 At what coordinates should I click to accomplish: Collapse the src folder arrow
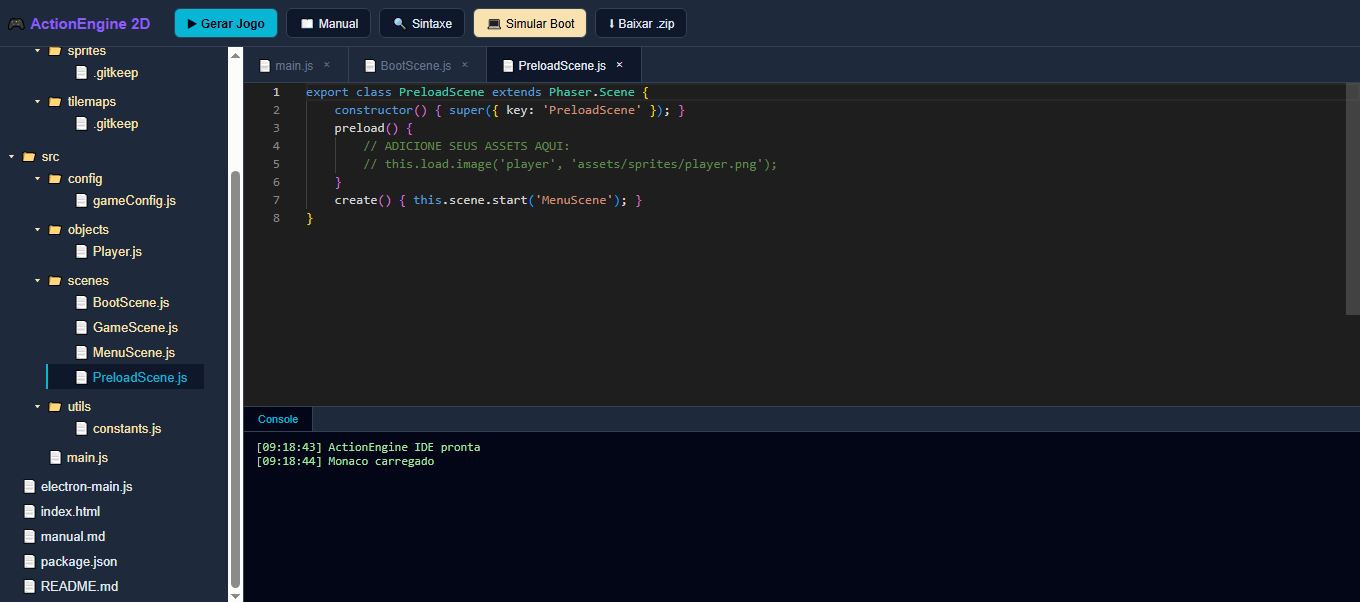12,157
